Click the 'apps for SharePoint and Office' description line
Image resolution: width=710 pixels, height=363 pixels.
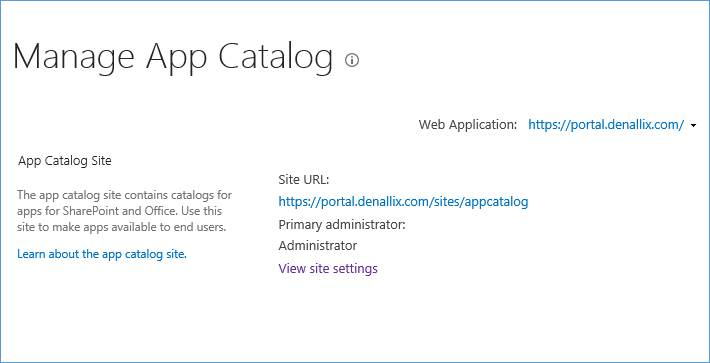pos(120,211)
